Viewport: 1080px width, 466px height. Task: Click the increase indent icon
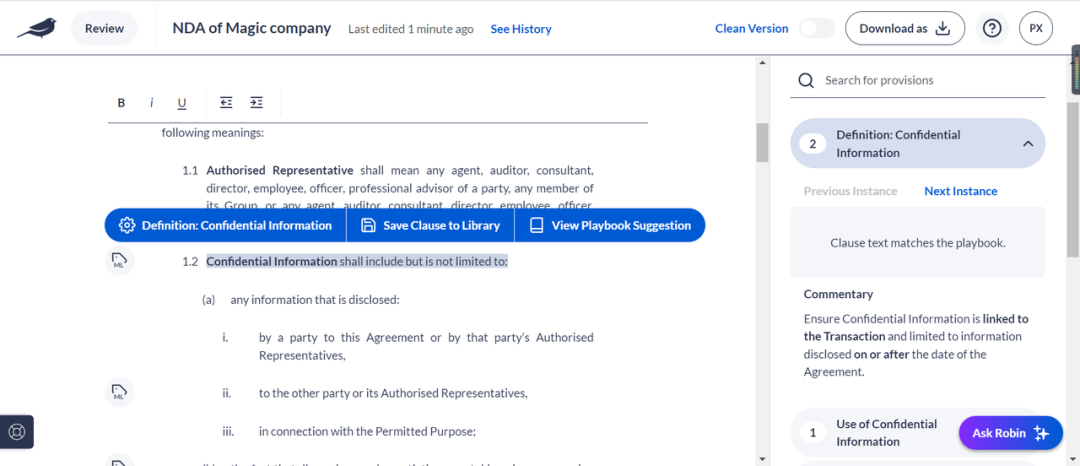tap(256, 103)
